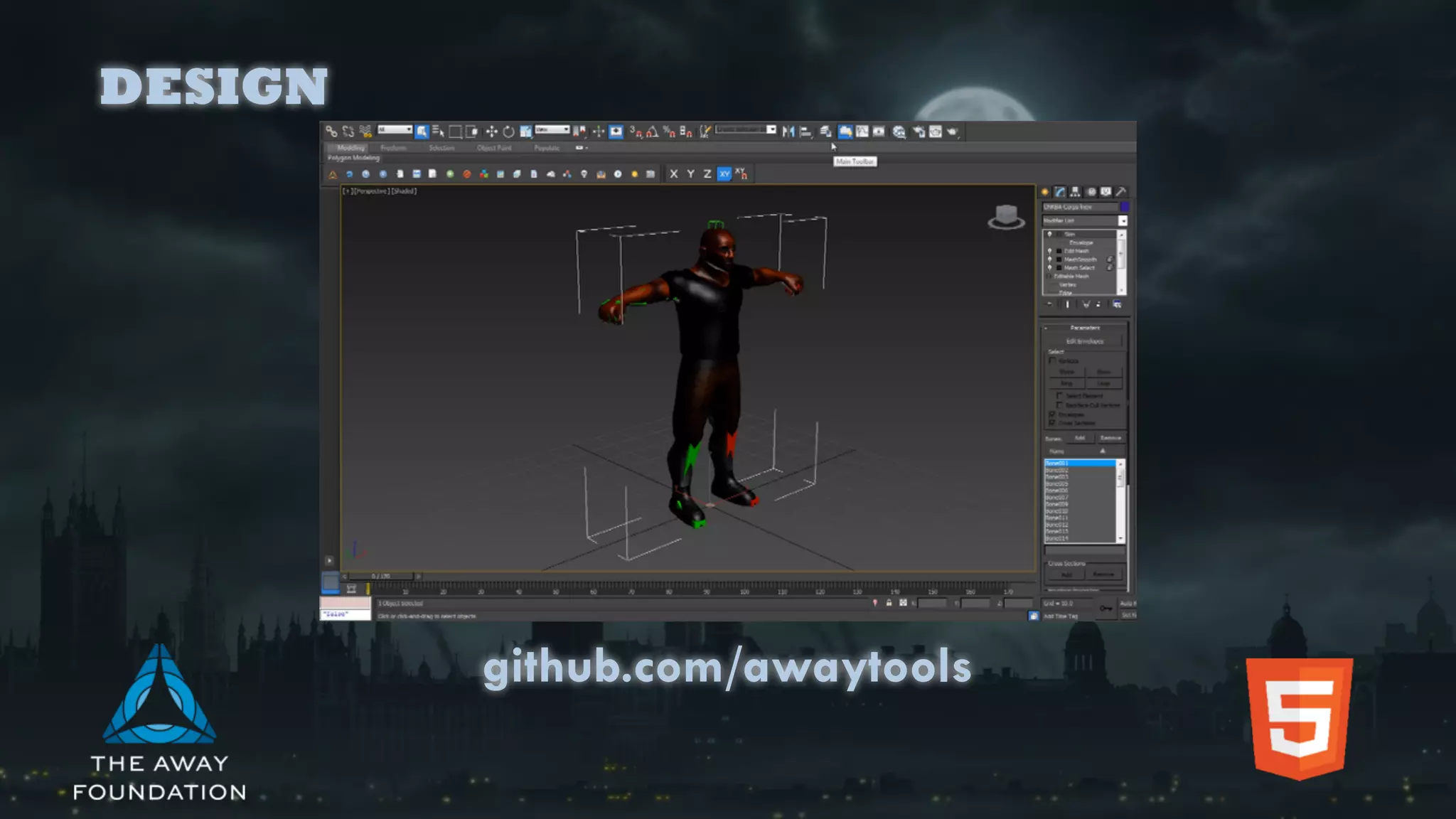Restrict to Y axis constraint

[x=690, y=174]
